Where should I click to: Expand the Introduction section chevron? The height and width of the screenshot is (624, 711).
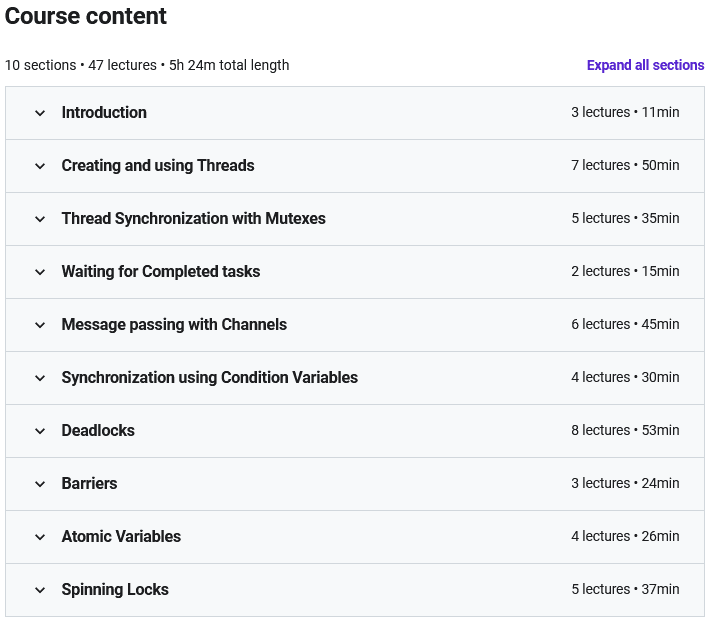pyautogui.click(x=40, y=113)
